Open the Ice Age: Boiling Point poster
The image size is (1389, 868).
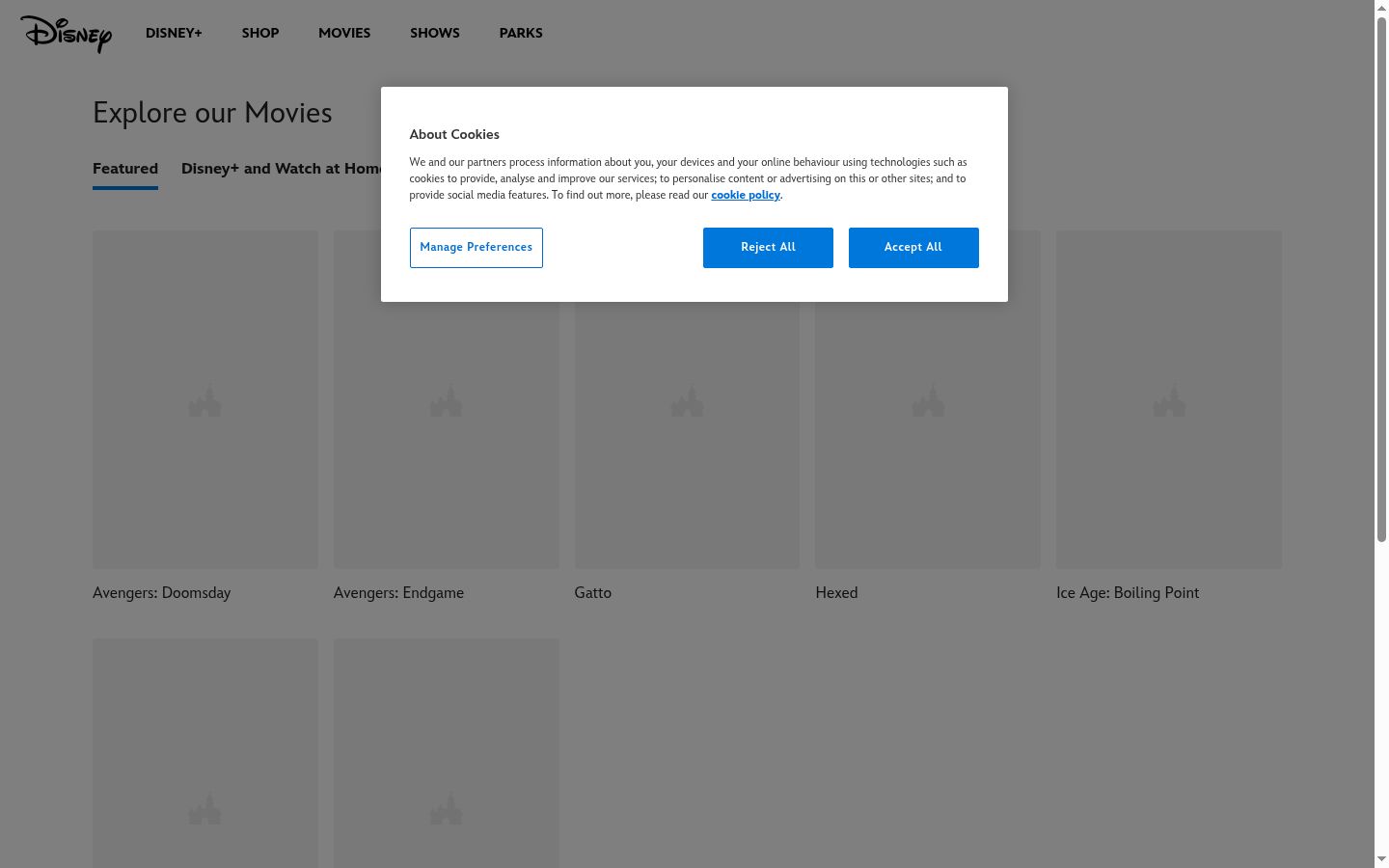[1169, 399]
